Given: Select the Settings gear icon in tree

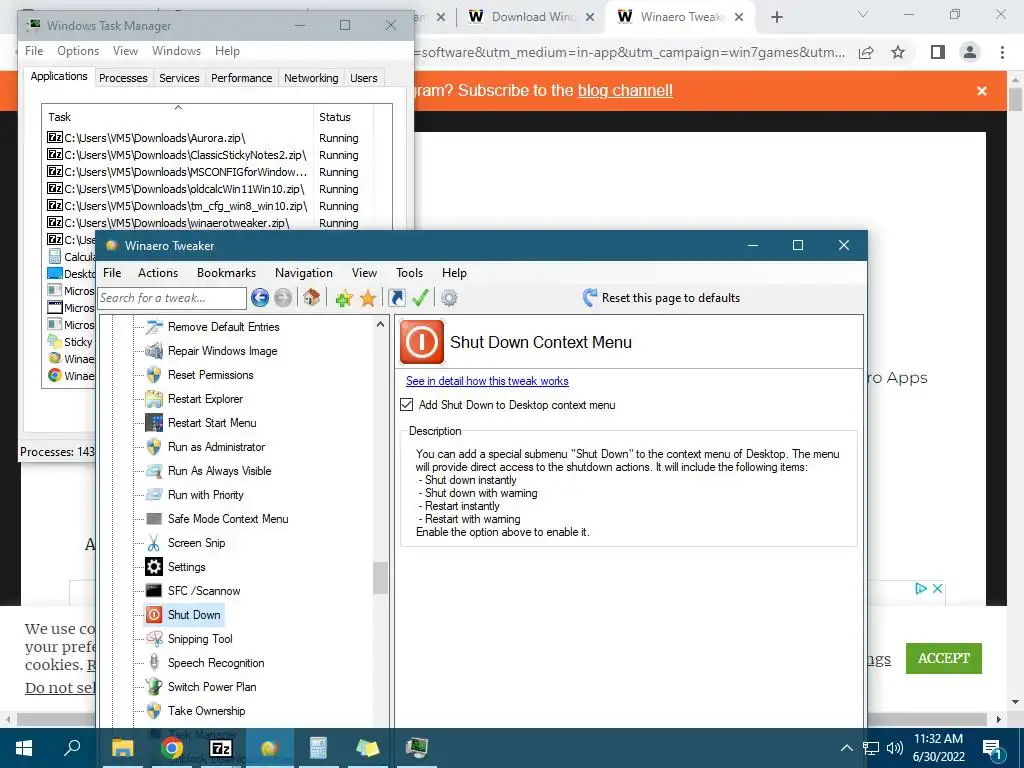Looking at the screenshot, I should click(x=153, y=567).
